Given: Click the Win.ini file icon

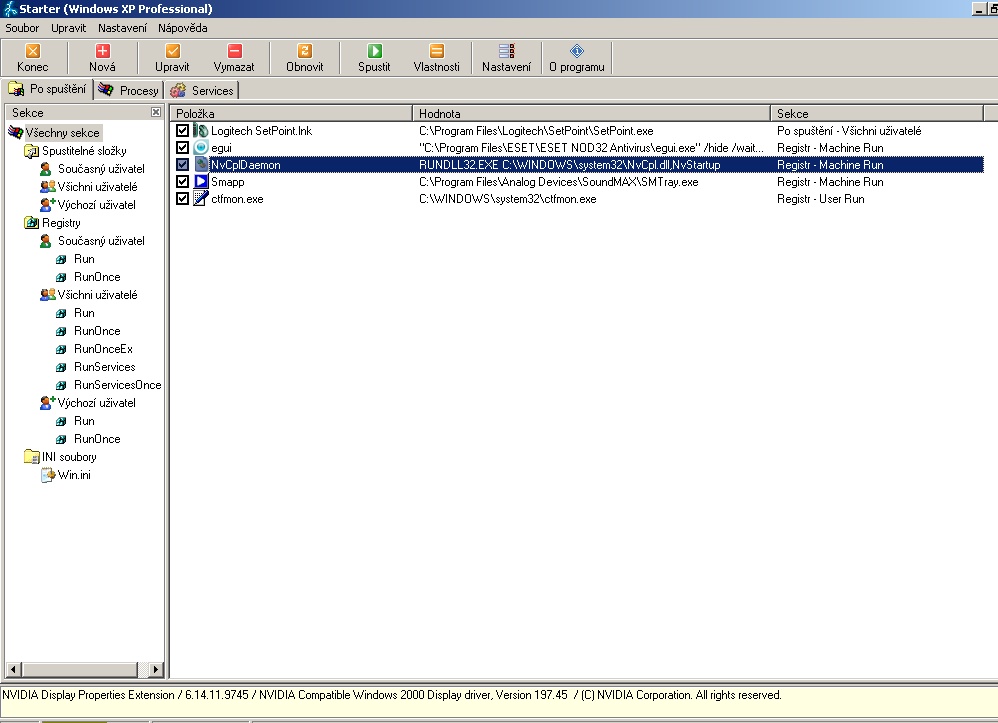Looking at the screenshot, I should 48,475.
